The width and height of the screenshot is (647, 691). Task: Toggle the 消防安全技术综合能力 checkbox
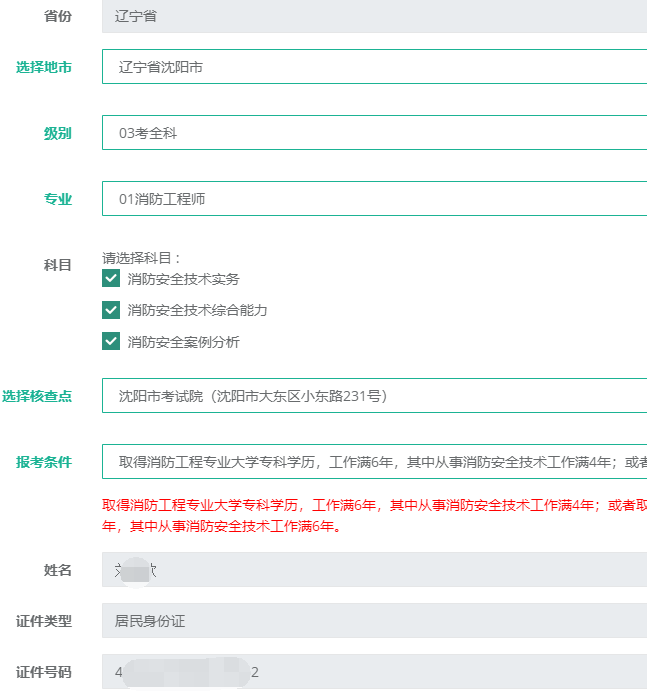111,310
